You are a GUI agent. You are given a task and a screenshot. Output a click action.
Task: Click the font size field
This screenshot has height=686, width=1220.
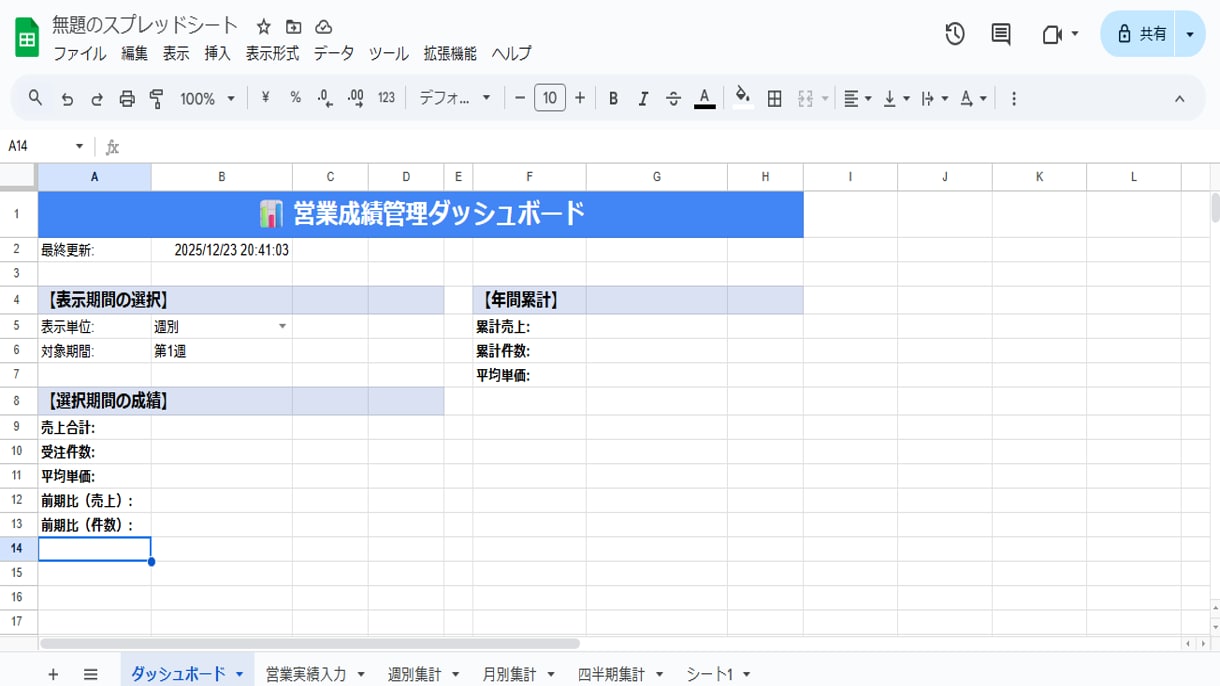click(x=550, y=98)
